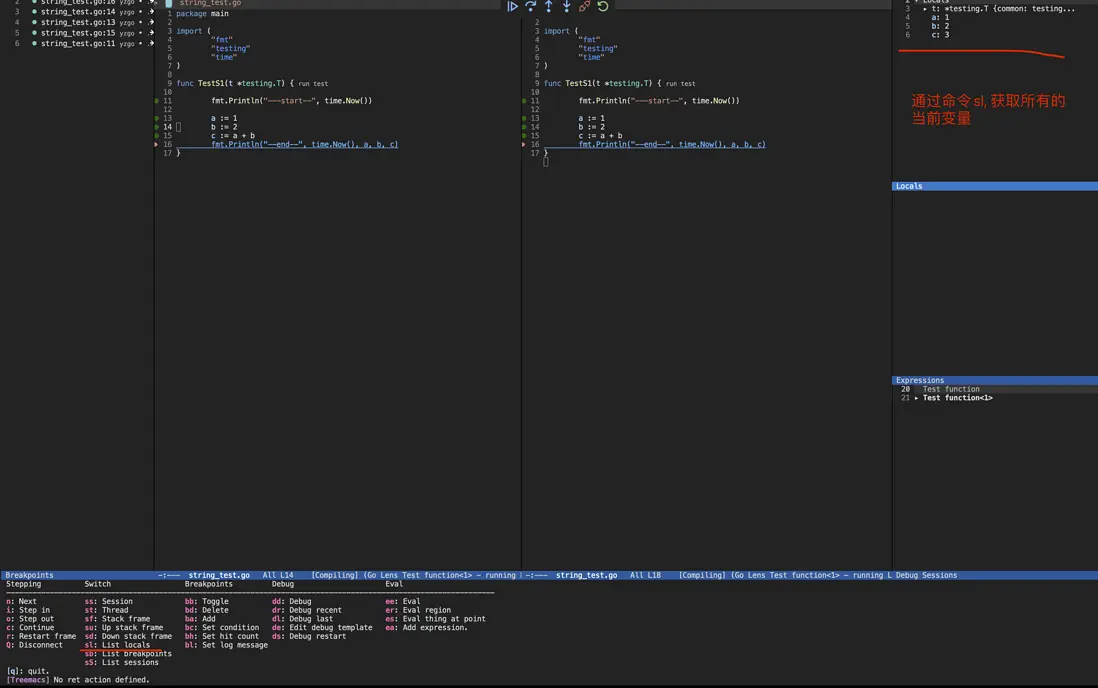Expand Test function<1> in Expressions panel

click(917, 398)
